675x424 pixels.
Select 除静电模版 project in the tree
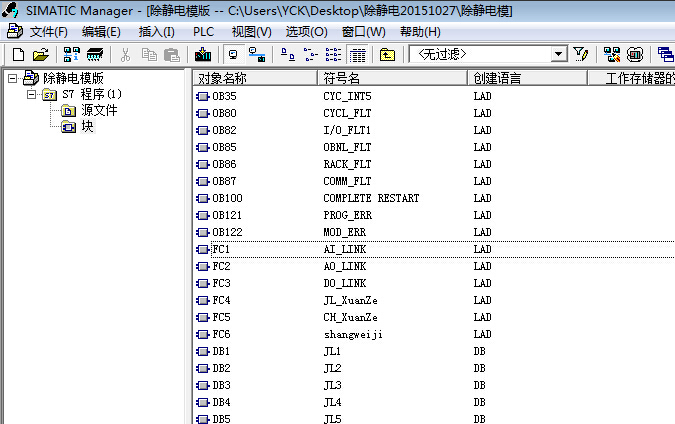click(x=73, y=78)
